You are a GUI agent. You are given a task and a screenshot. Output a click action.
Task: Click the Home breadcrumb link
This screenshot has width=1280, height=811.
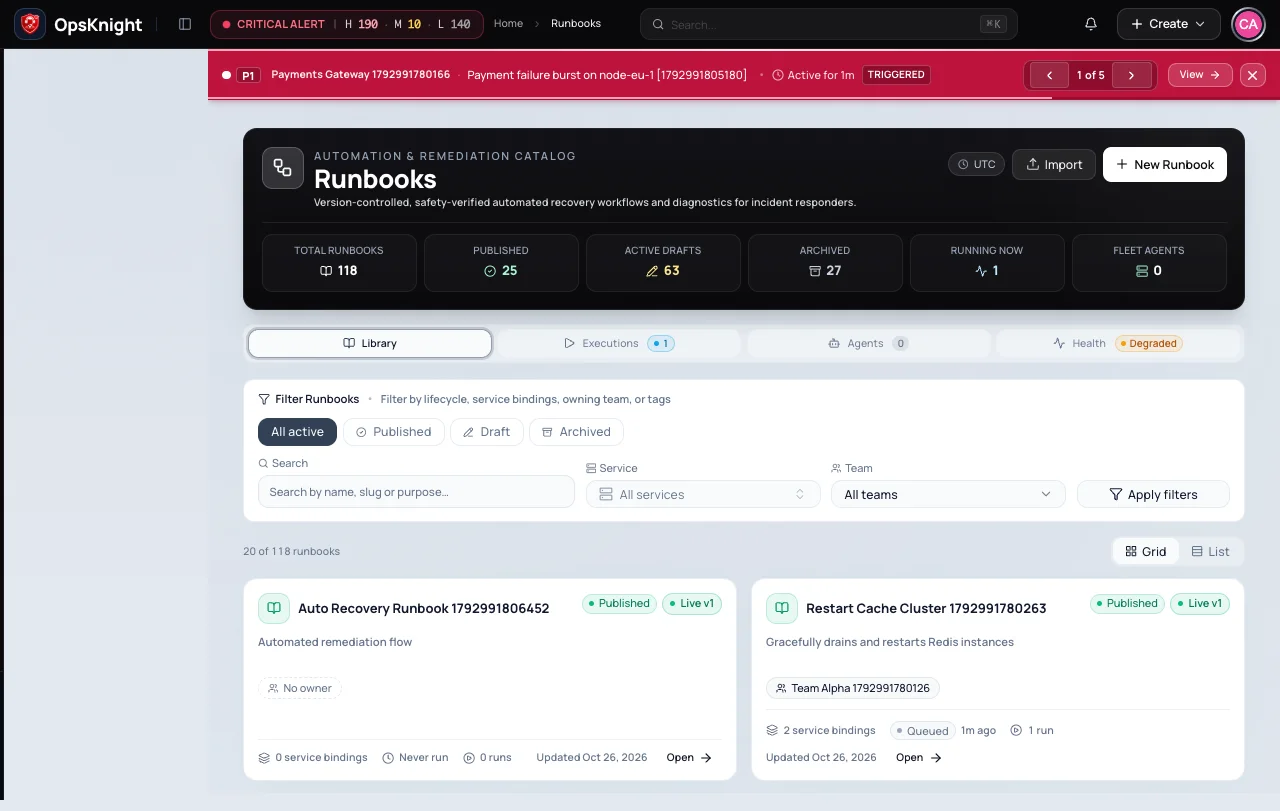508,24
